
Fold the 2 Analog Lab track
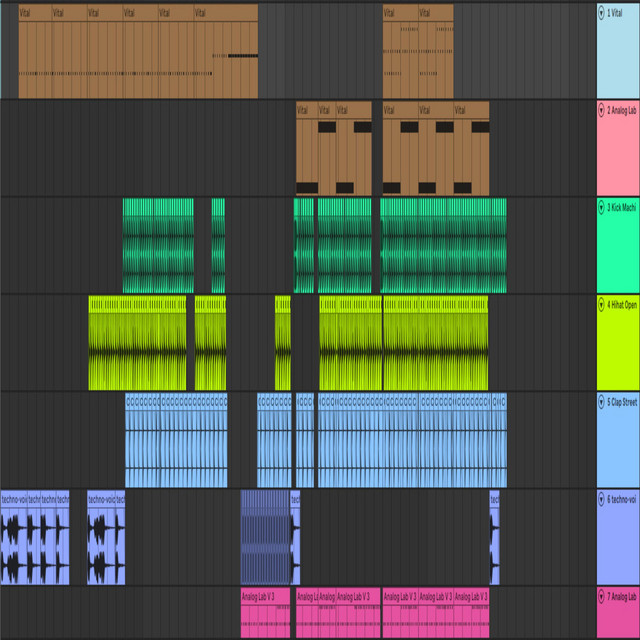601,110
